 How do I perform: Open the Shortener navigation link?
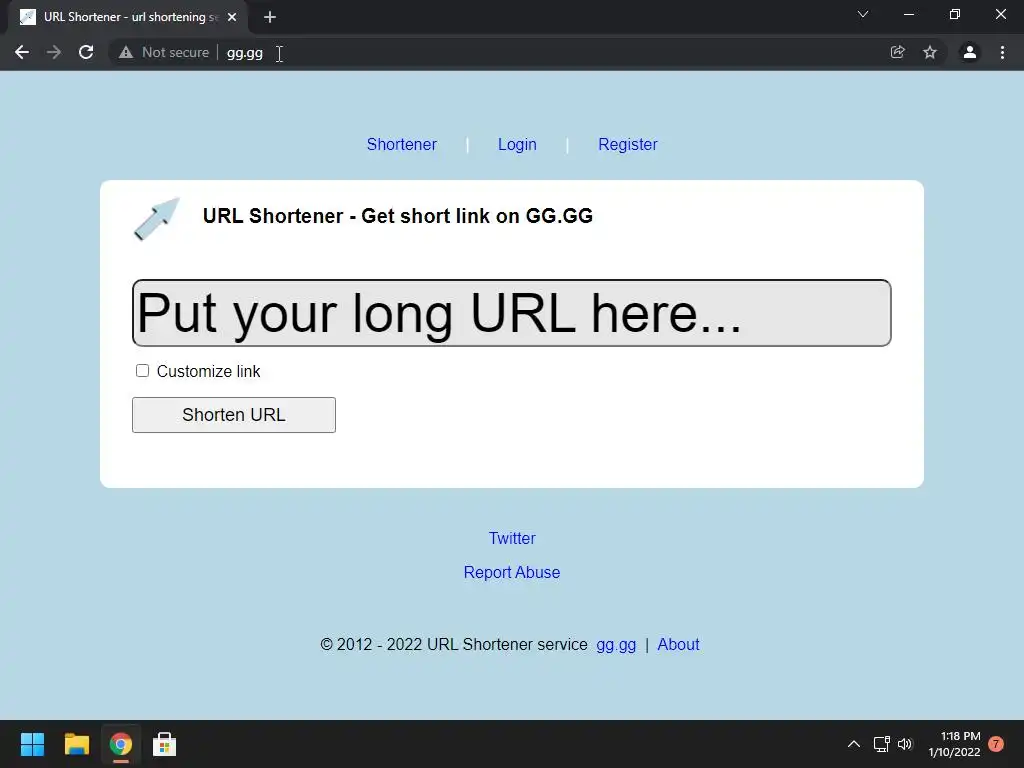(402, 144)
